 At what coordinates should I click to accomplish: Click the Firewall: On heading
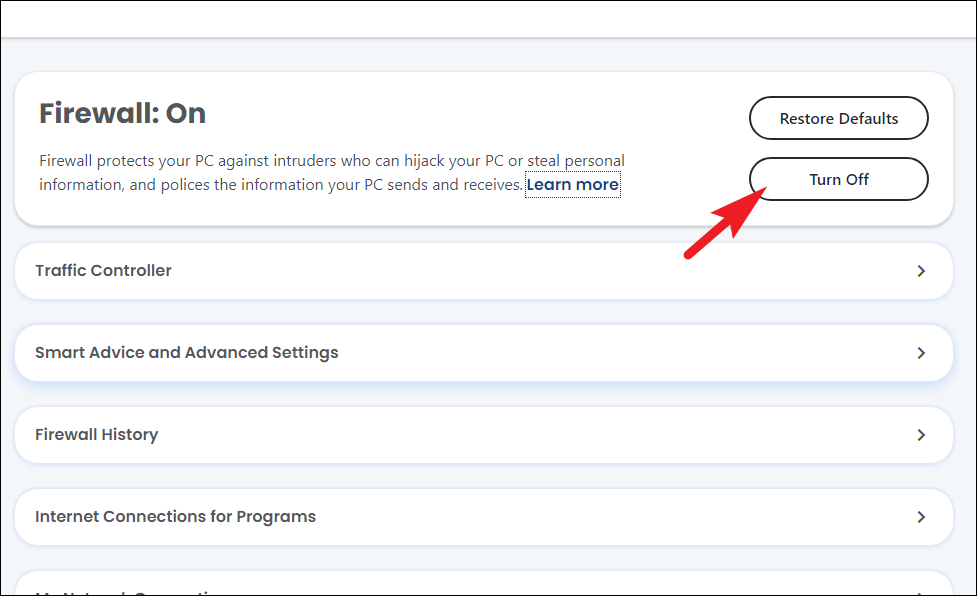[122, 114]
